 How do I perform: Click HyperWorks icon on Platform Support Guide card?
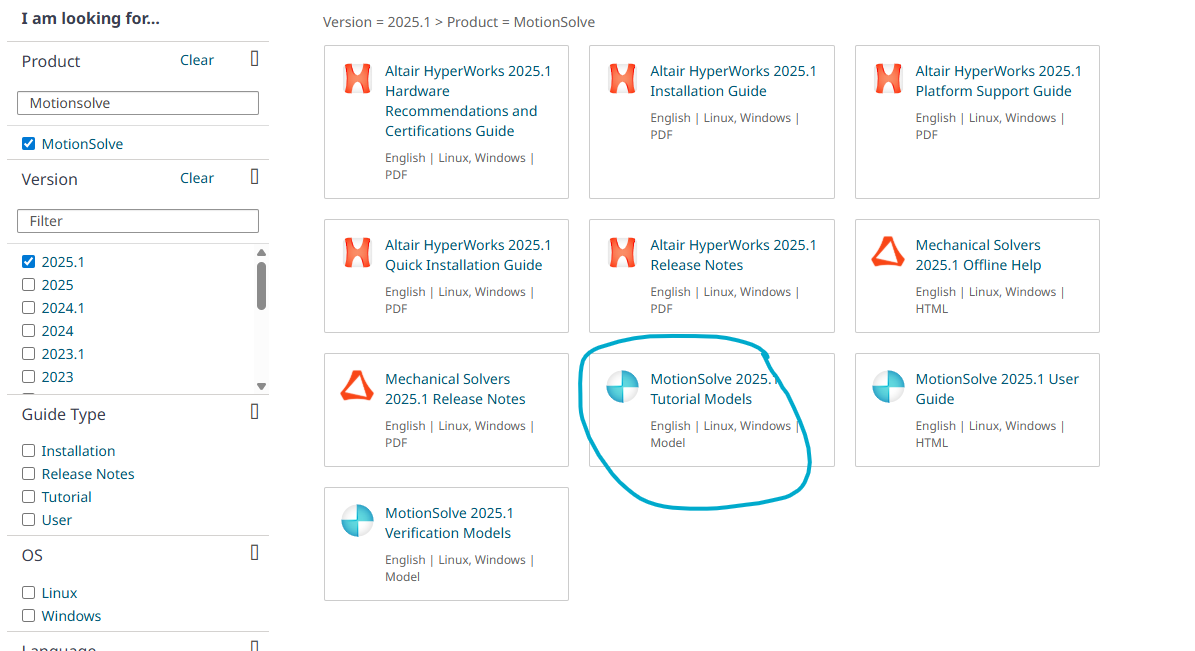point(888,79)
